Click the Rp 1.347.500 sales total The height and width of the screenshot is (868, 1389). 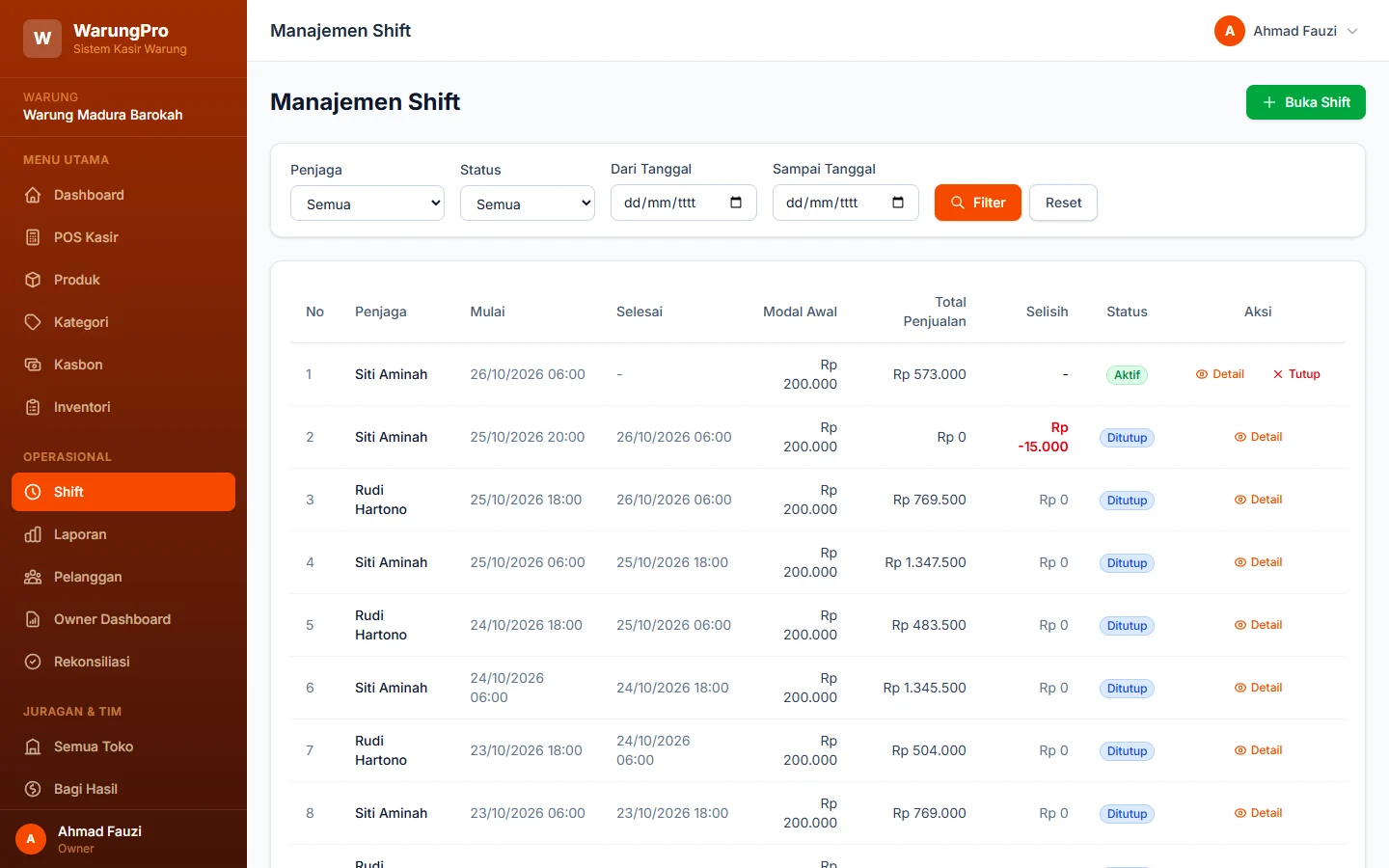pyautogui.click(x=926, y=562)
